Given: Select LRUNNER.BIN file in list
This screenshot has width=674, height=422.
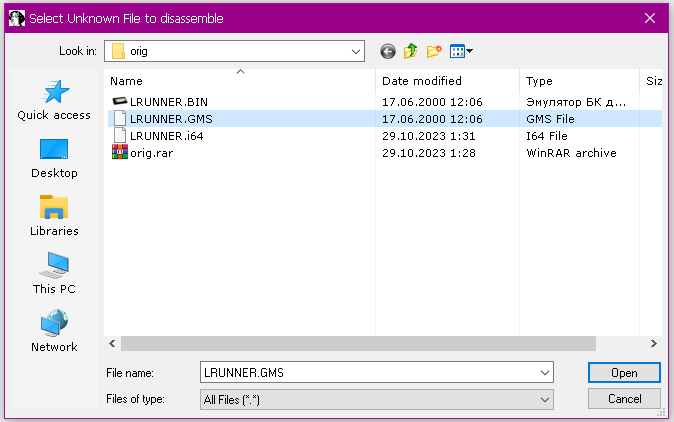Looking at the screenshot, I should (167, 102).
